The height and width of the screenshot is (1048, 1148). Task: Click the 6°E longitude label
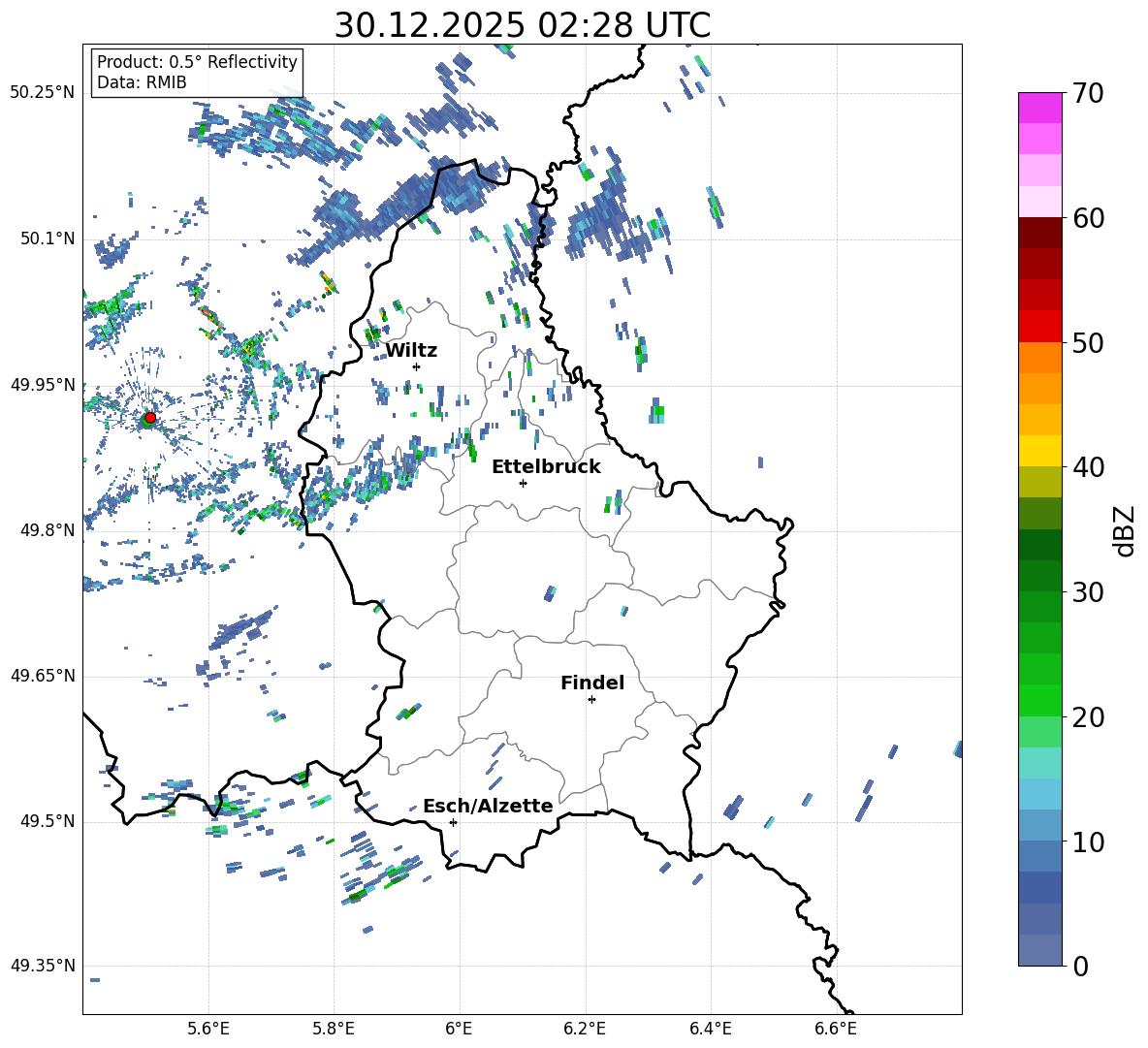tap(459, 1029)
